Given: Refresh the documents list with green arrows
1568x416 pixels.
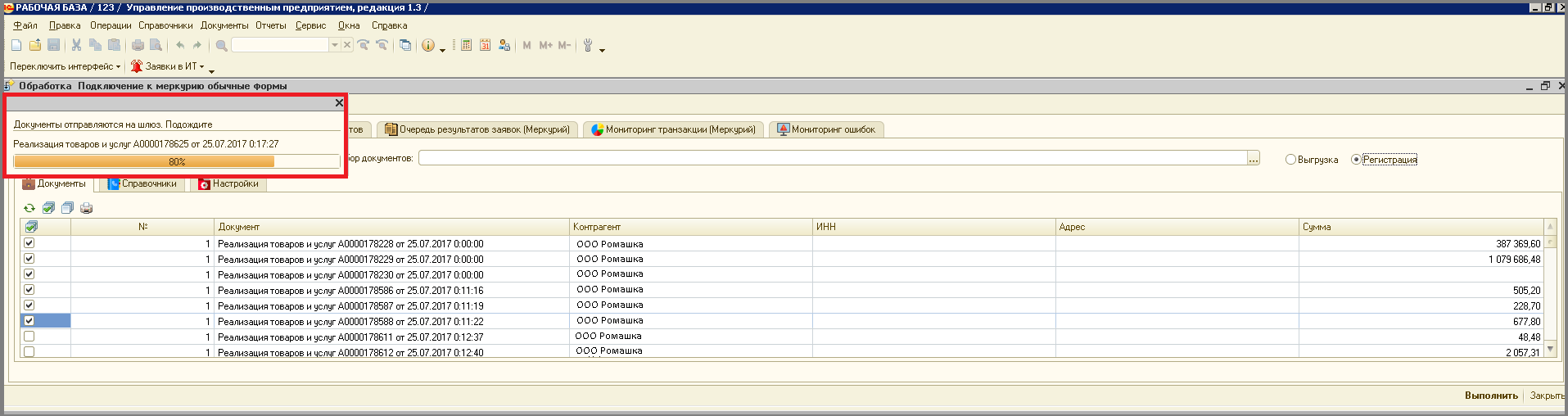Looking at the screenshot, I should (29, 208).
